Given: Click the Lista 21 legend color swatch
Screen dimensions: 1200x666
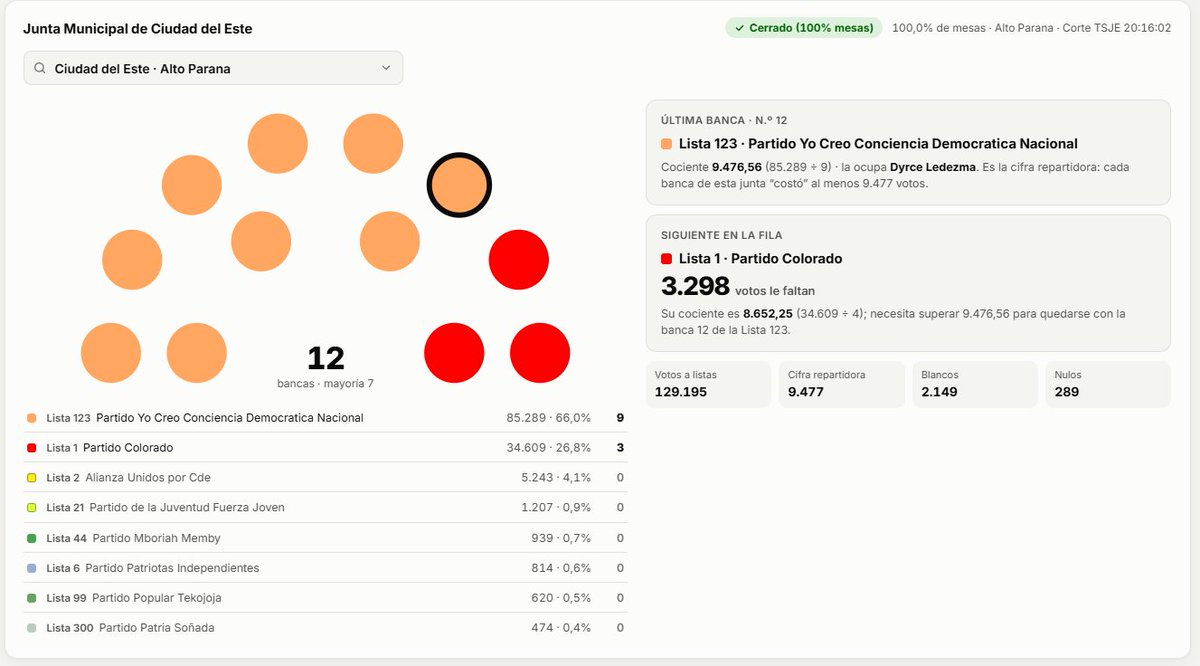Looking at the screenshot, I should 32,508.
